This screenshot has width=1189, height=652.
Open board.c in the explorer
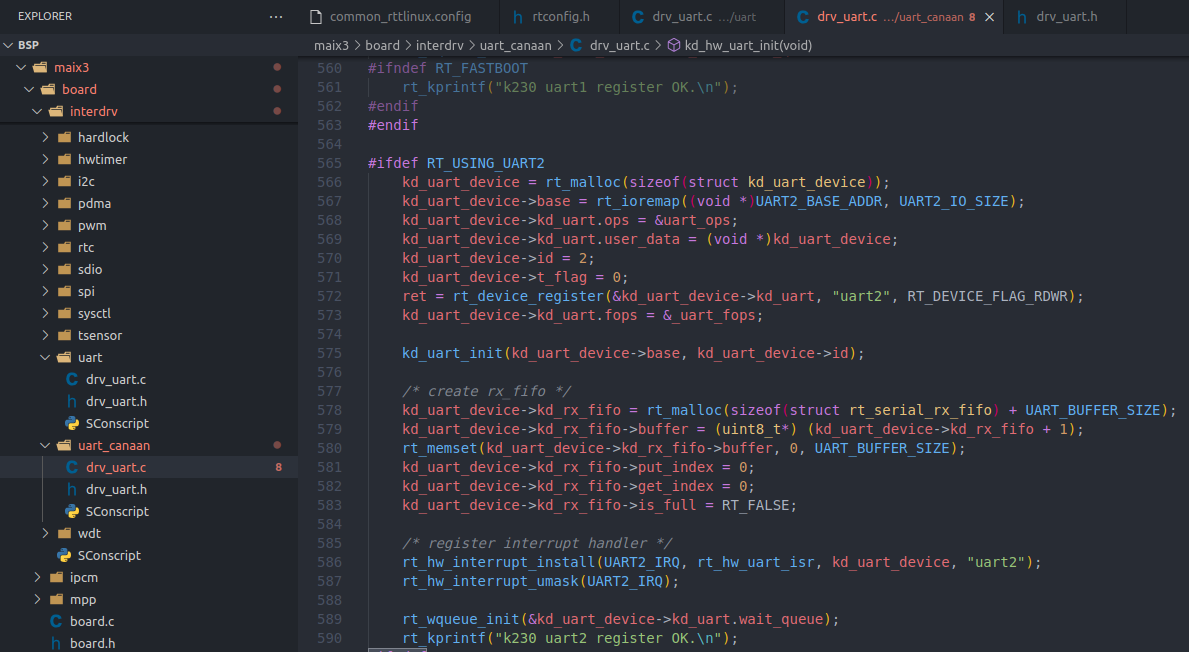pos(92,621)
